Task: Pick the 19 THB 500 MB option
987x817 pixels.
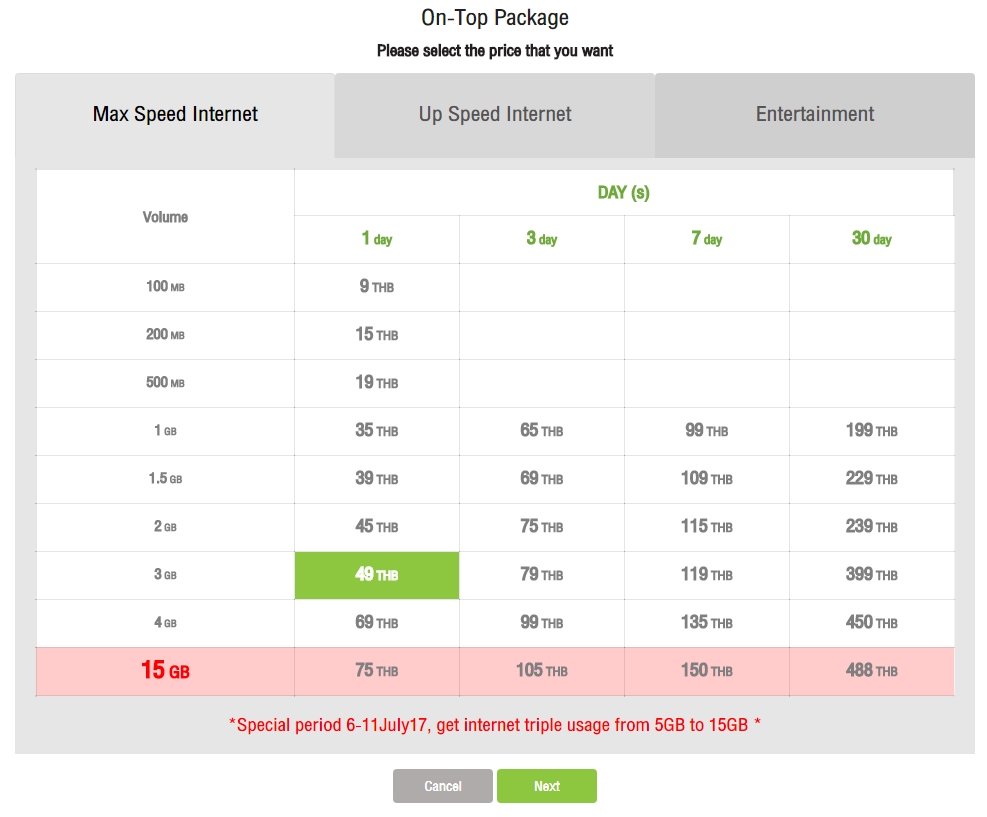Action: tap(376, 383)
